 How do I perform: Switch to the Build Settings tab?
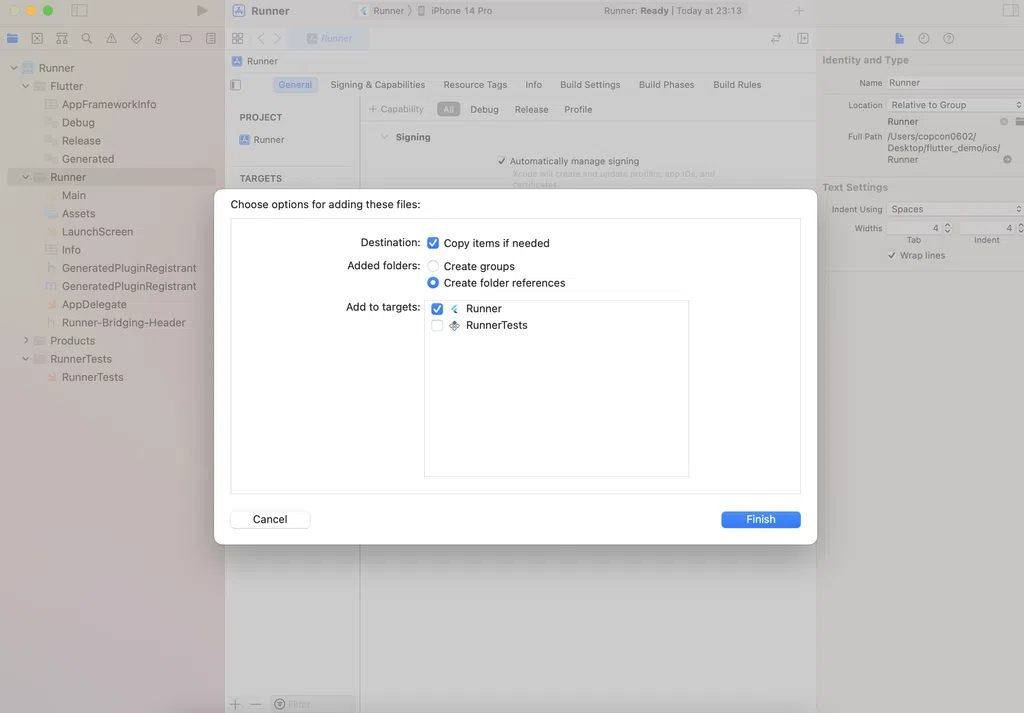(x=590, y=85)
